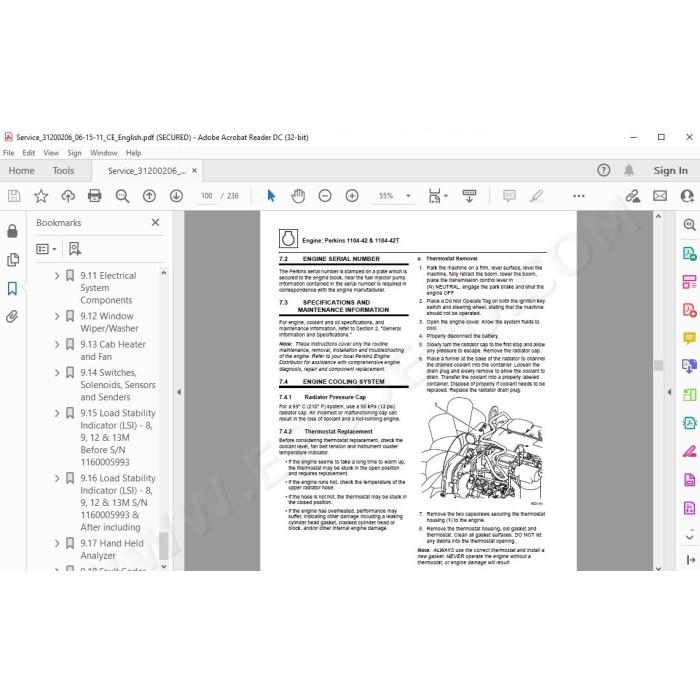Select the highlighter pen tool
The height and width of the screenshot is (700, 700).
click(536, 196)
